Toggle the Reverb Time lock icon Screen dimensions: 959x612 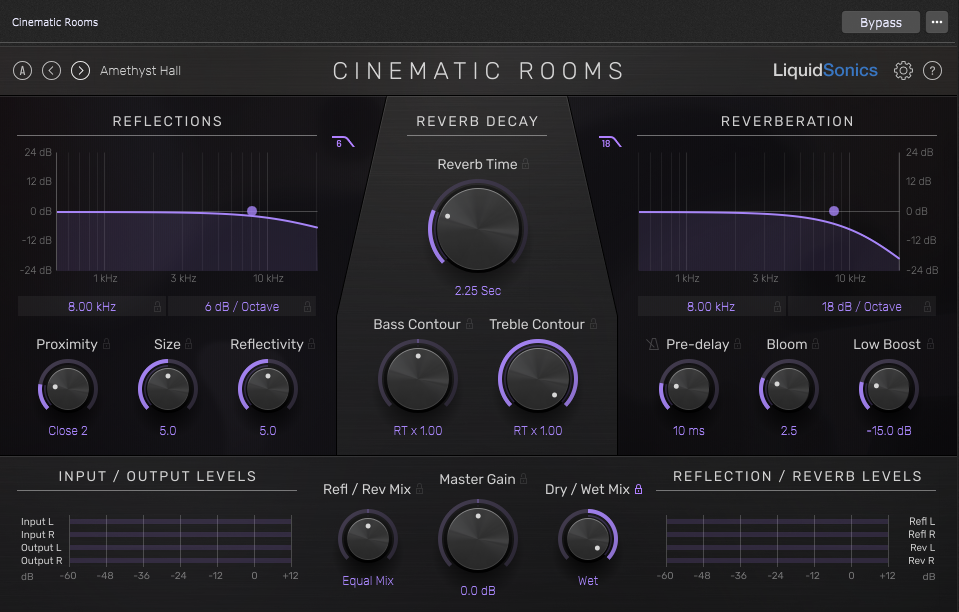click(525, 164)
